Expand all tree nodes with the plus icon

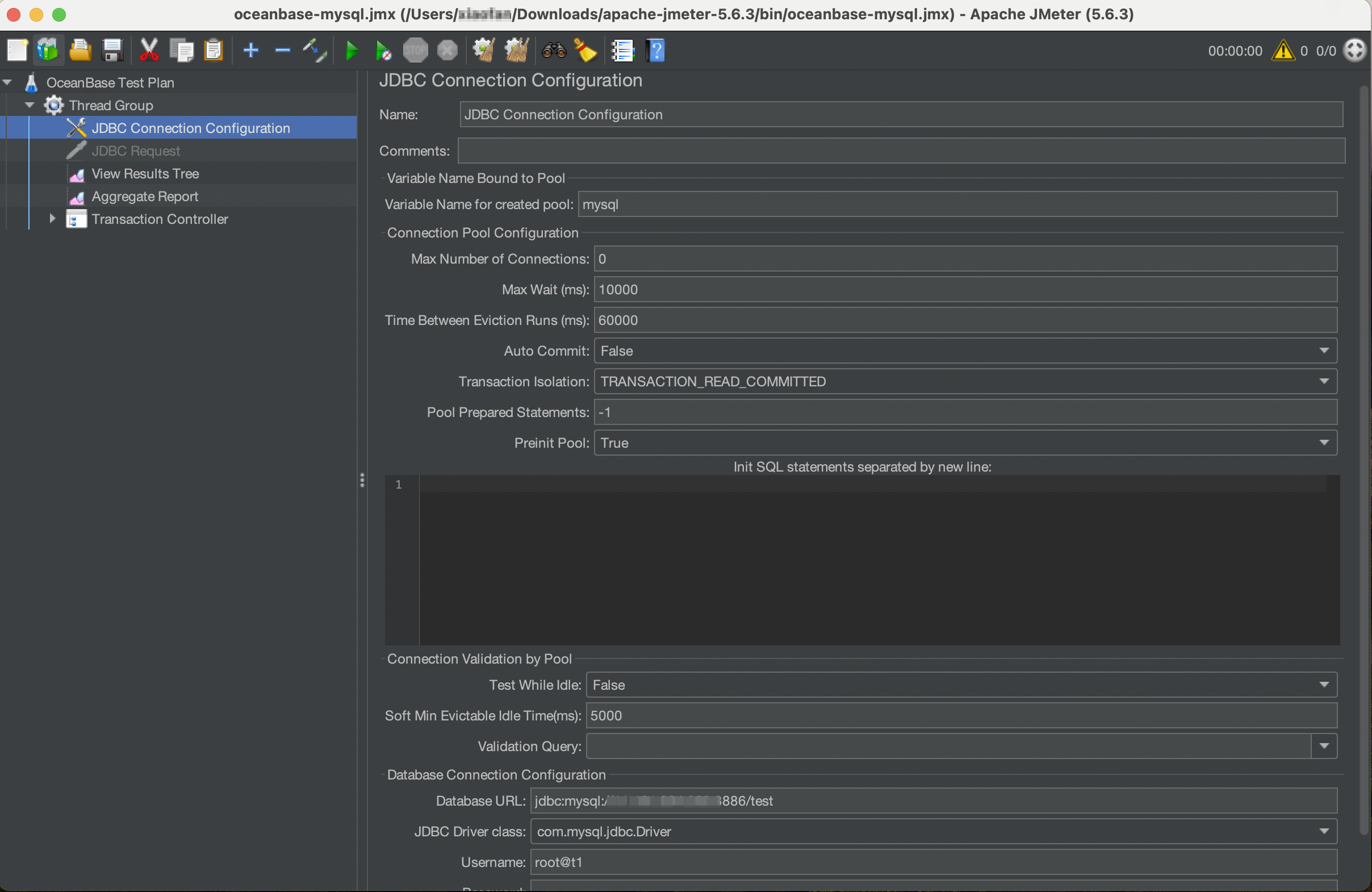[x=251, y=50]
